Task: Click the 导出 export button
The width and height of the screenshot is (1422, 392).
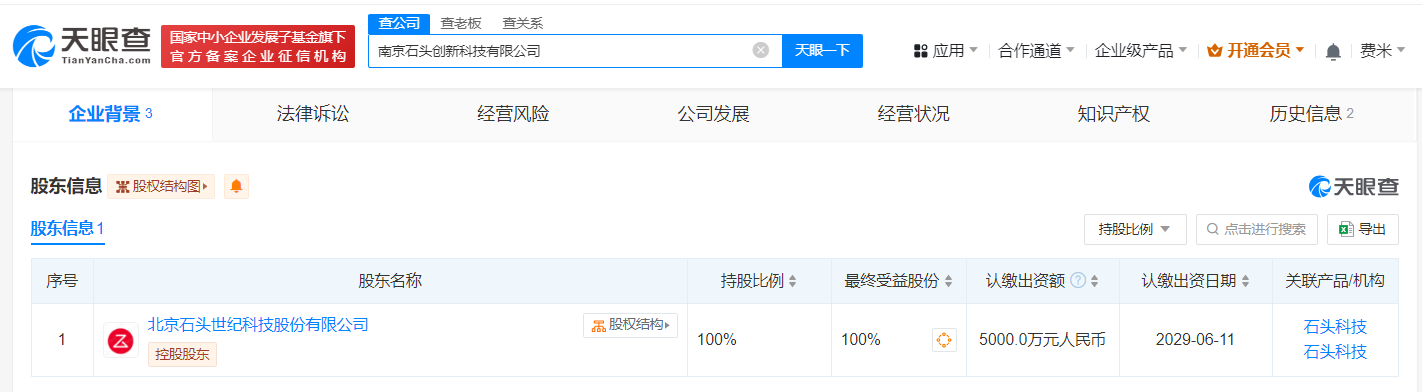Action: point(1362,229)
